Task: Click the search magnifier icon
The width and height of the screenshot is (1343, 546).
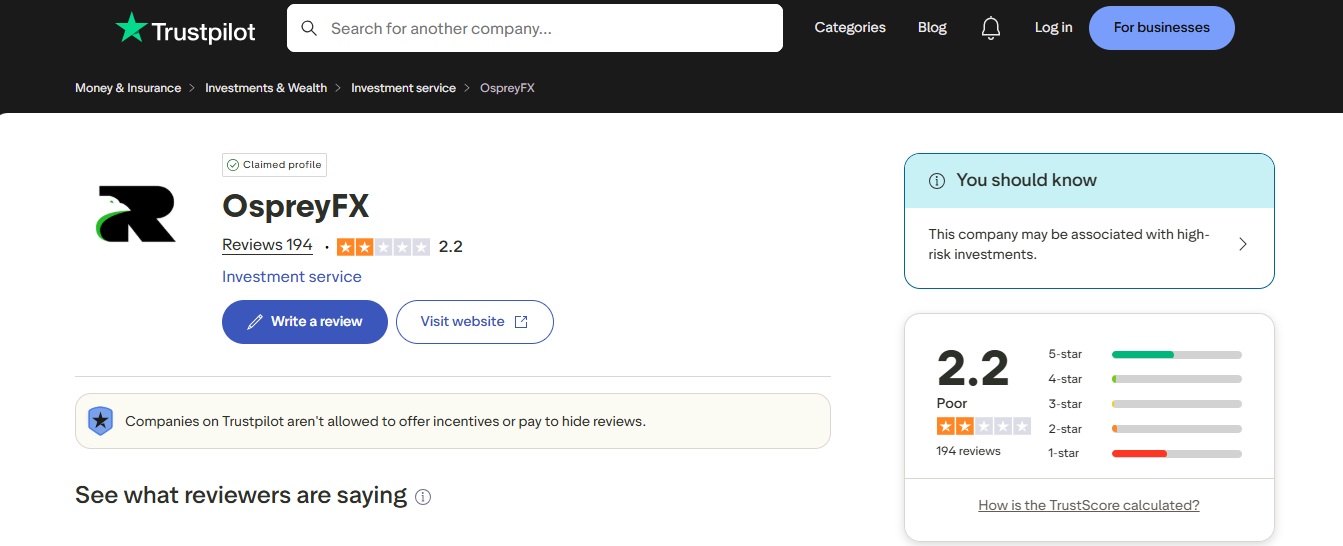Action: pyautogui.click(x=309, y=28)
